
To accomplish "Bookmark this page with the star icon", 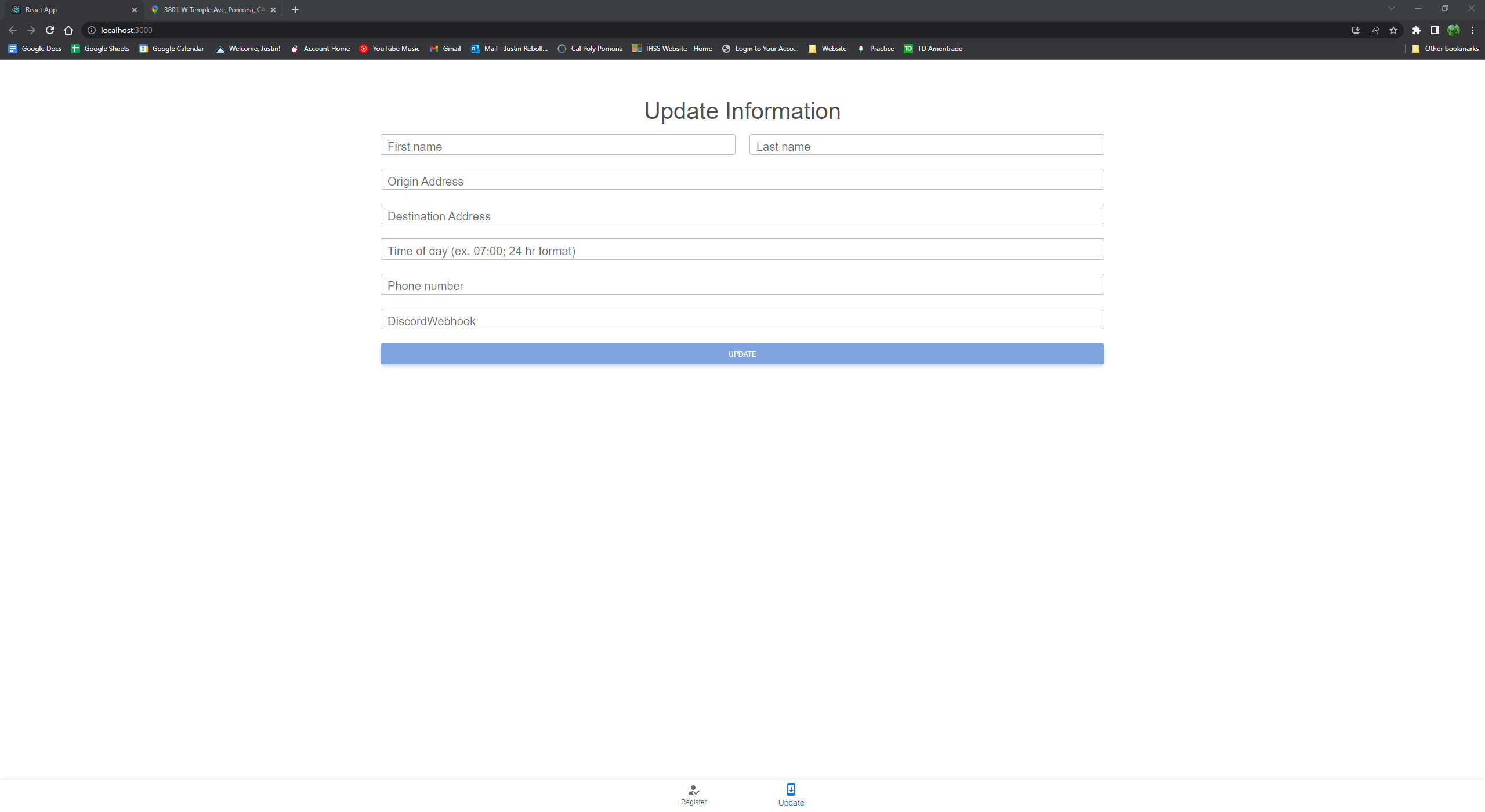I will click(x=1393, y=30).
